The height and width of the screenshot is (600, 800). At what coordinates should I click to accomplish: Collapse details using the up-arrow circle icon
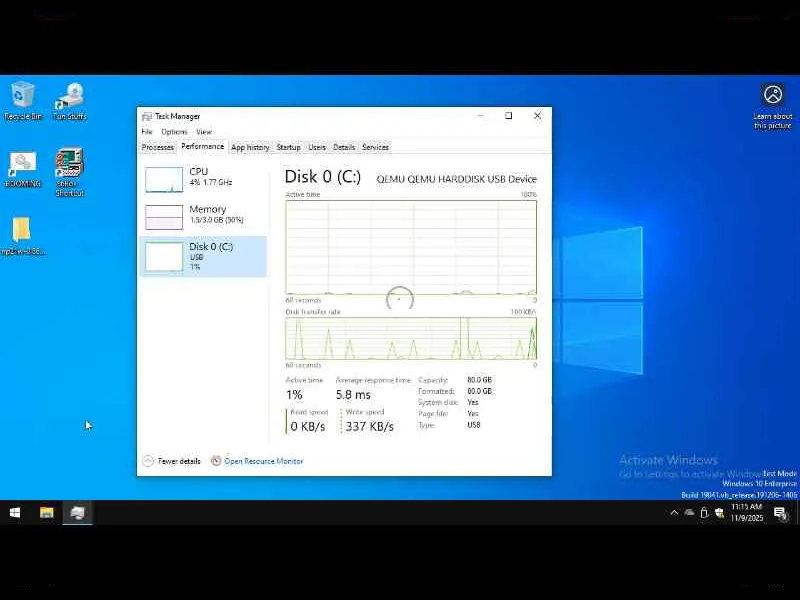148,461
